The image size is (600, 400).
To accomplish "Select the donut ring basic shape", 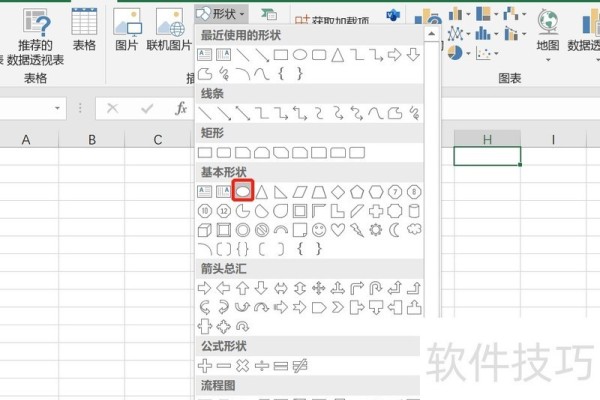I will (x=243, y=230).
